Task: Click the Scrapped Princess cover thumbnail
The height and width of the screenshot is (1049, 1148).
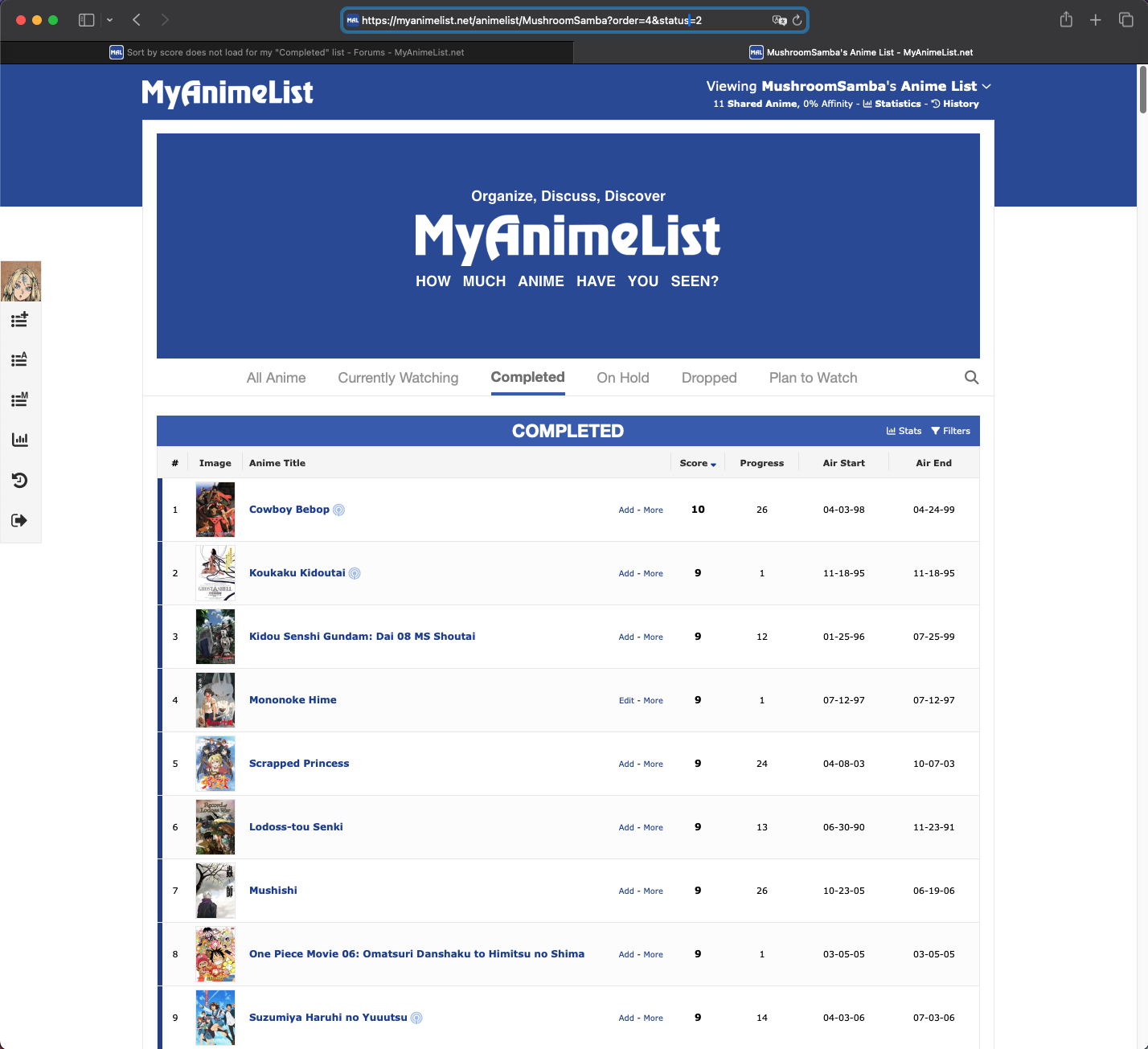Action: [215, 764]
